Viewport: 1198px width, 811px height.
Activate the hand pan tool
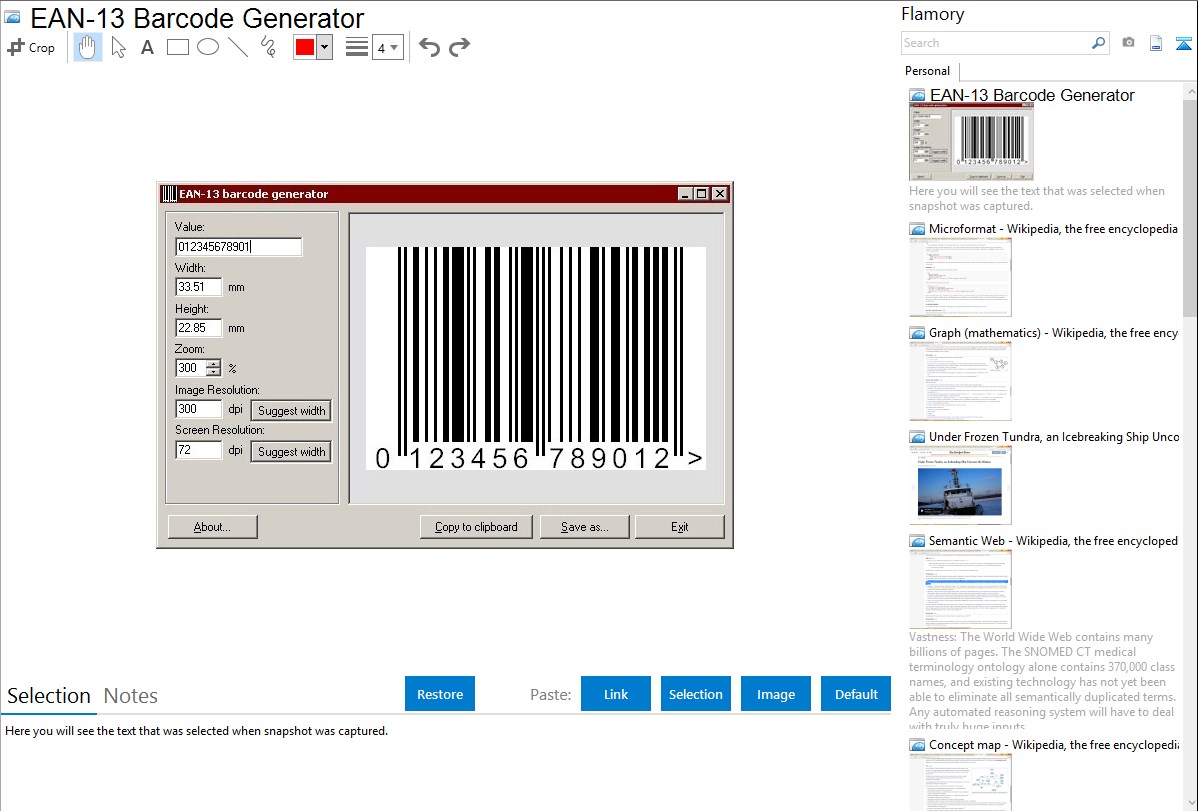coord(88,47)
